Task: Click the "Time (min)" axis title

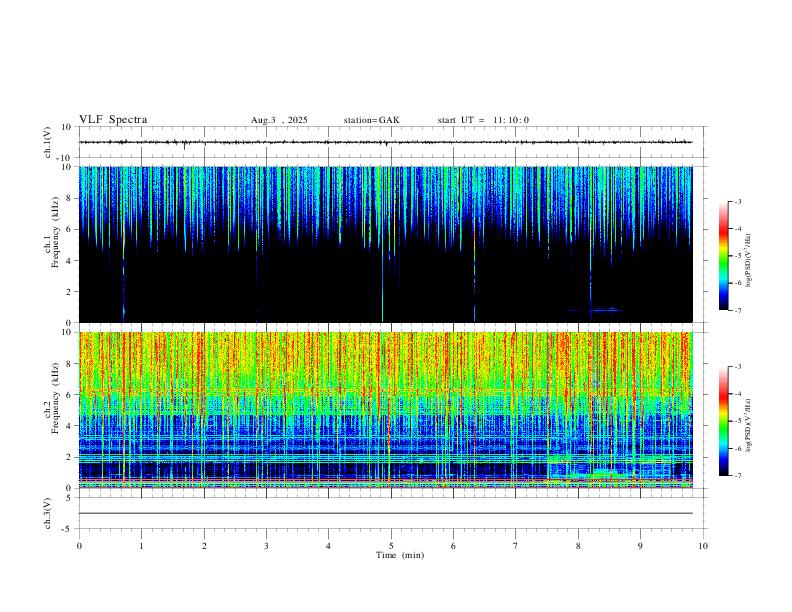Action: pyautogui.click(x=400, y=555)
